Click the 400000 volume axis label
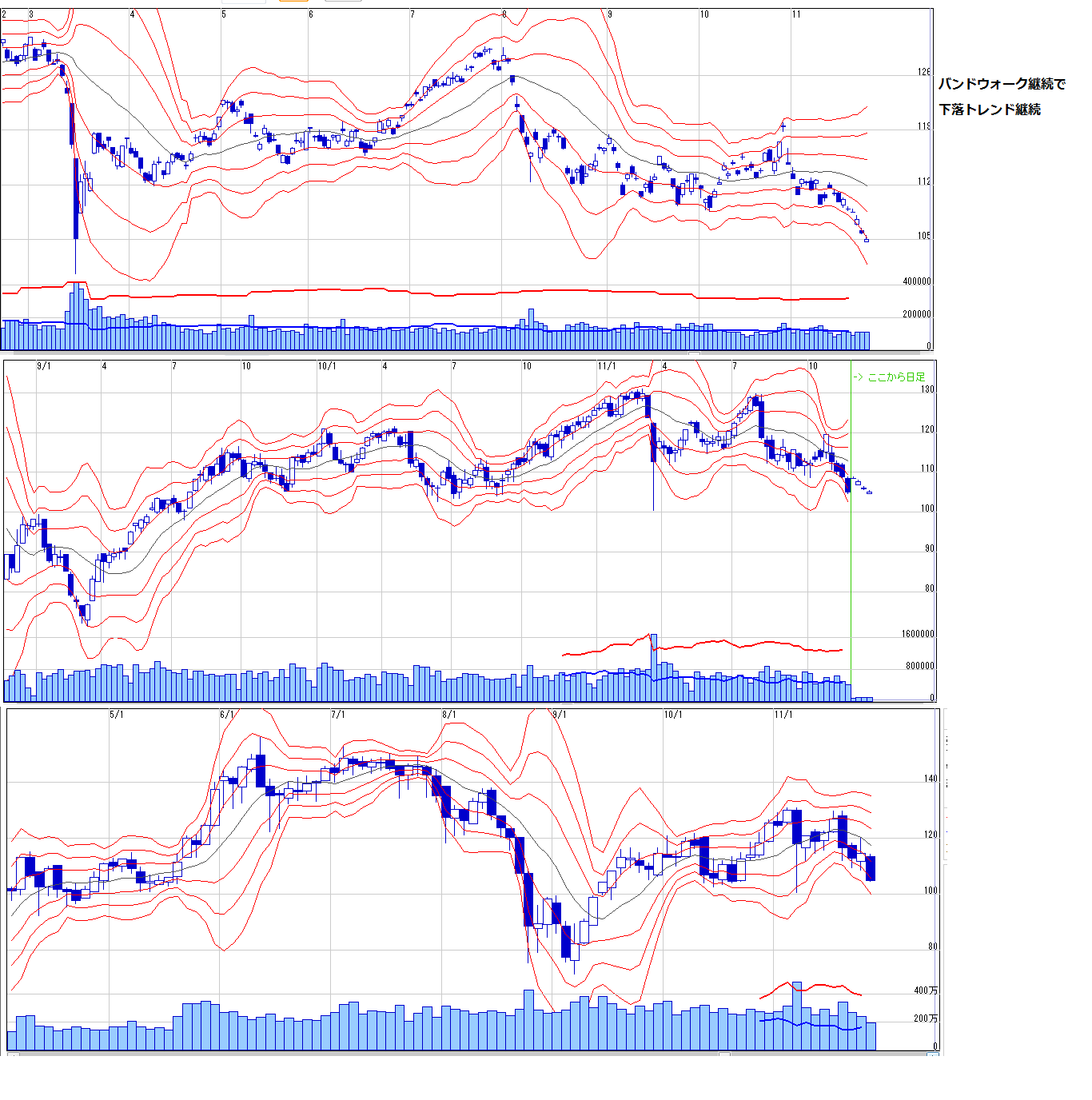 click(x=916, y=281)
